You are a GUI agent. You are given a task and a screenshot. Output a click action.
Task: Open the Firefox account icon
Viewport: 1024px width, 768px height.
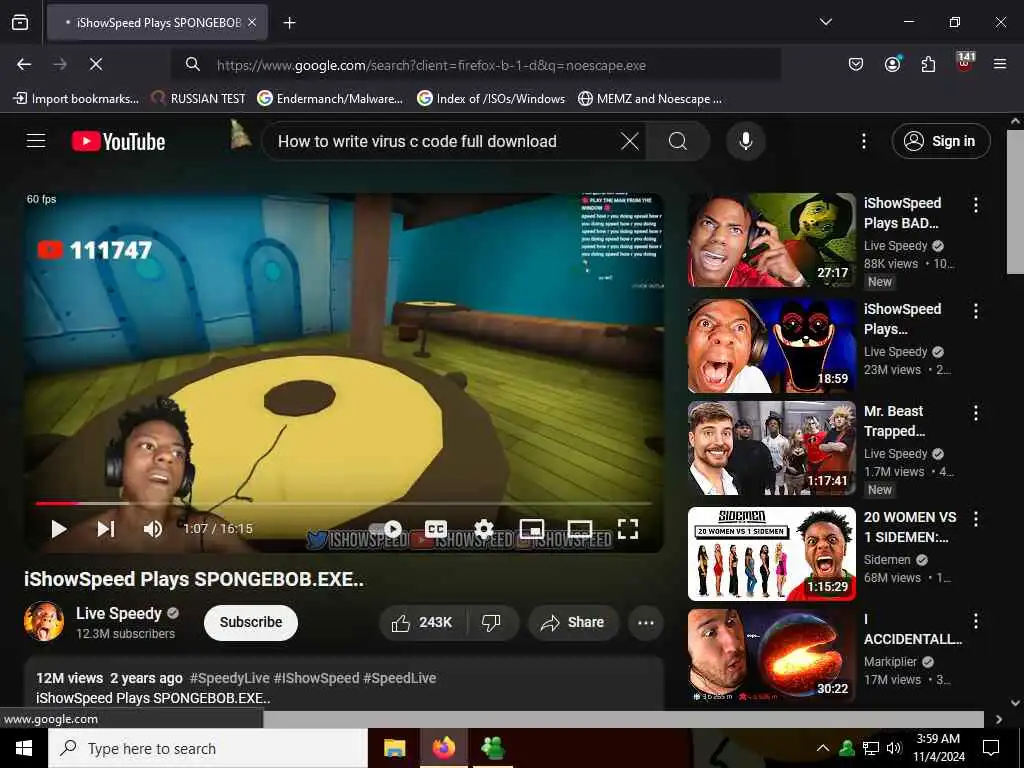click(x=892, y=63)
